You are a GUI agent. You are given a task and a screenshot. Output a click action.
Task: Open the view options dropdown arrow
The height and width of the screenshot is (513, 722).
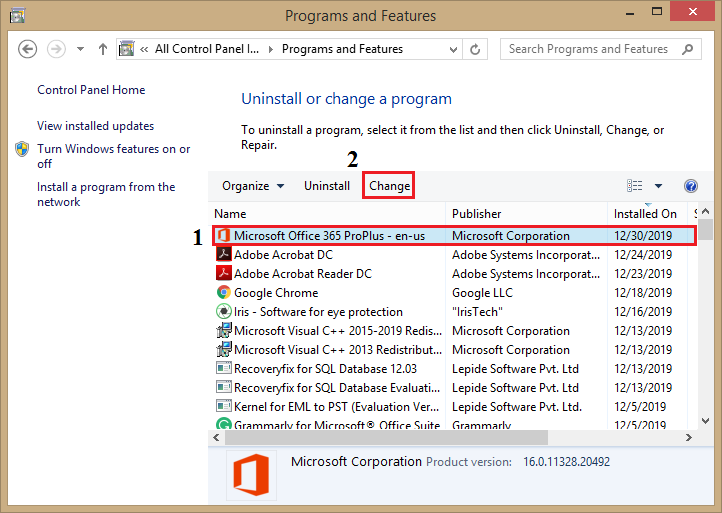(658, 186)
